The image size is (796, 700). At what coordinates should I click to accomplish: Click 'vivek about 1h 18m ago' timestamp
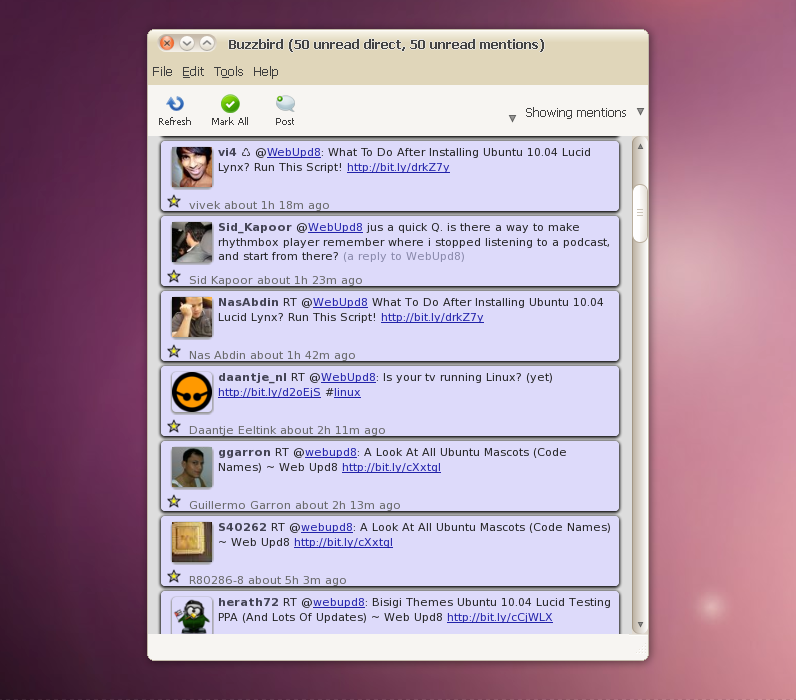[259, 205]
